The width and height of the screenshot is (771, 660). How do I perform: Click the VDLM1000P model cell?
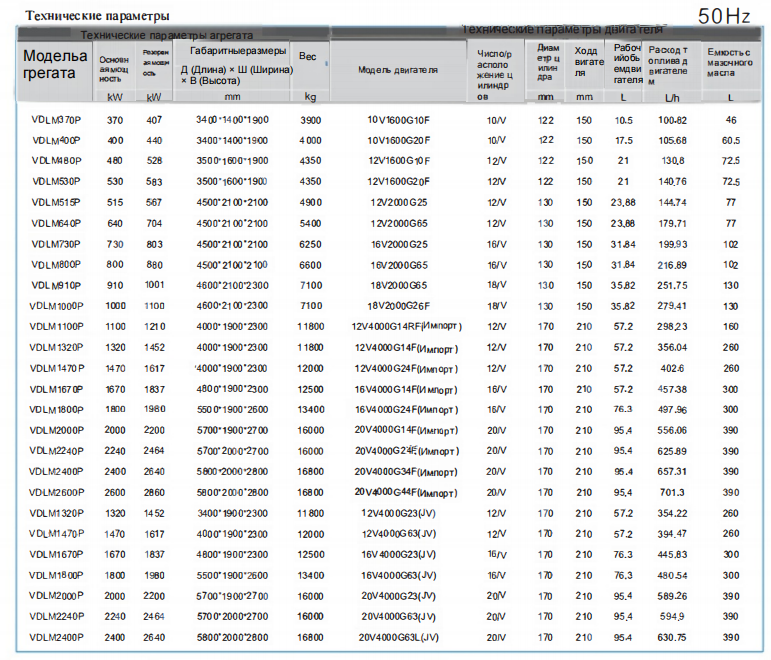[57, 306]
